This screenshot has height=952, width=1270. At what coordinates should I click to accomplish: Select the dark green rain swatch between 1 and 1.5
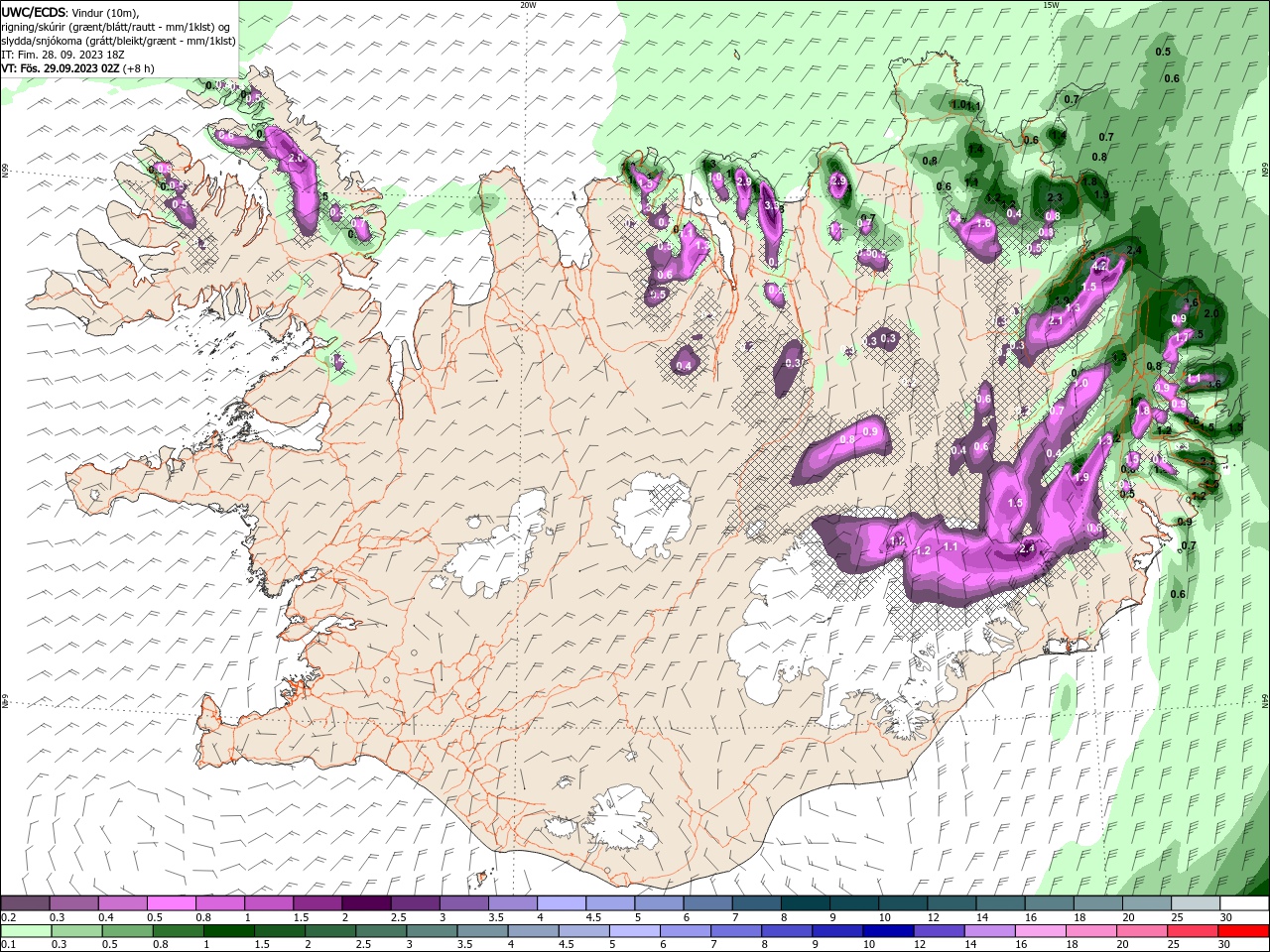click(x=229, y=931)
